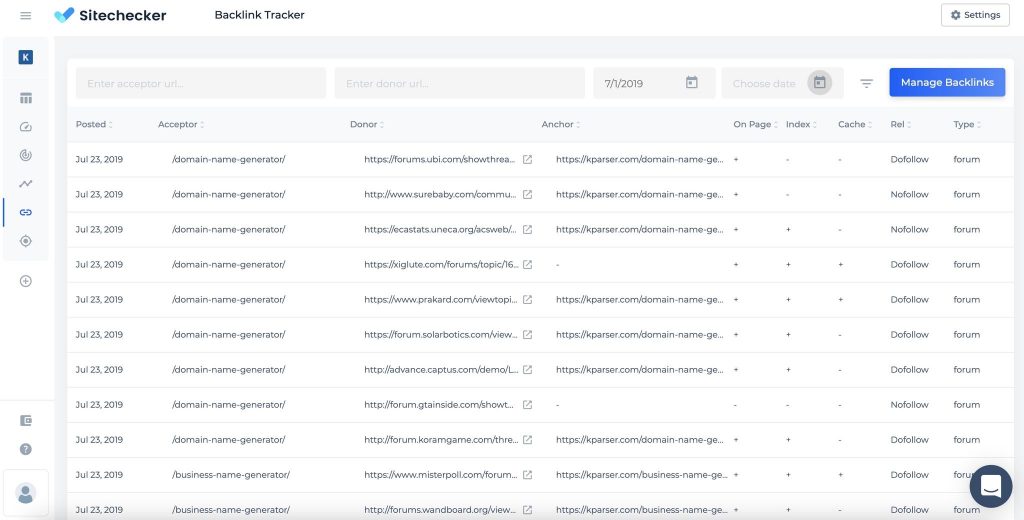Open the speedometer audit icon in sidebar
The width and height of the screenshot is (1024, 520).
tap(25, 127)
